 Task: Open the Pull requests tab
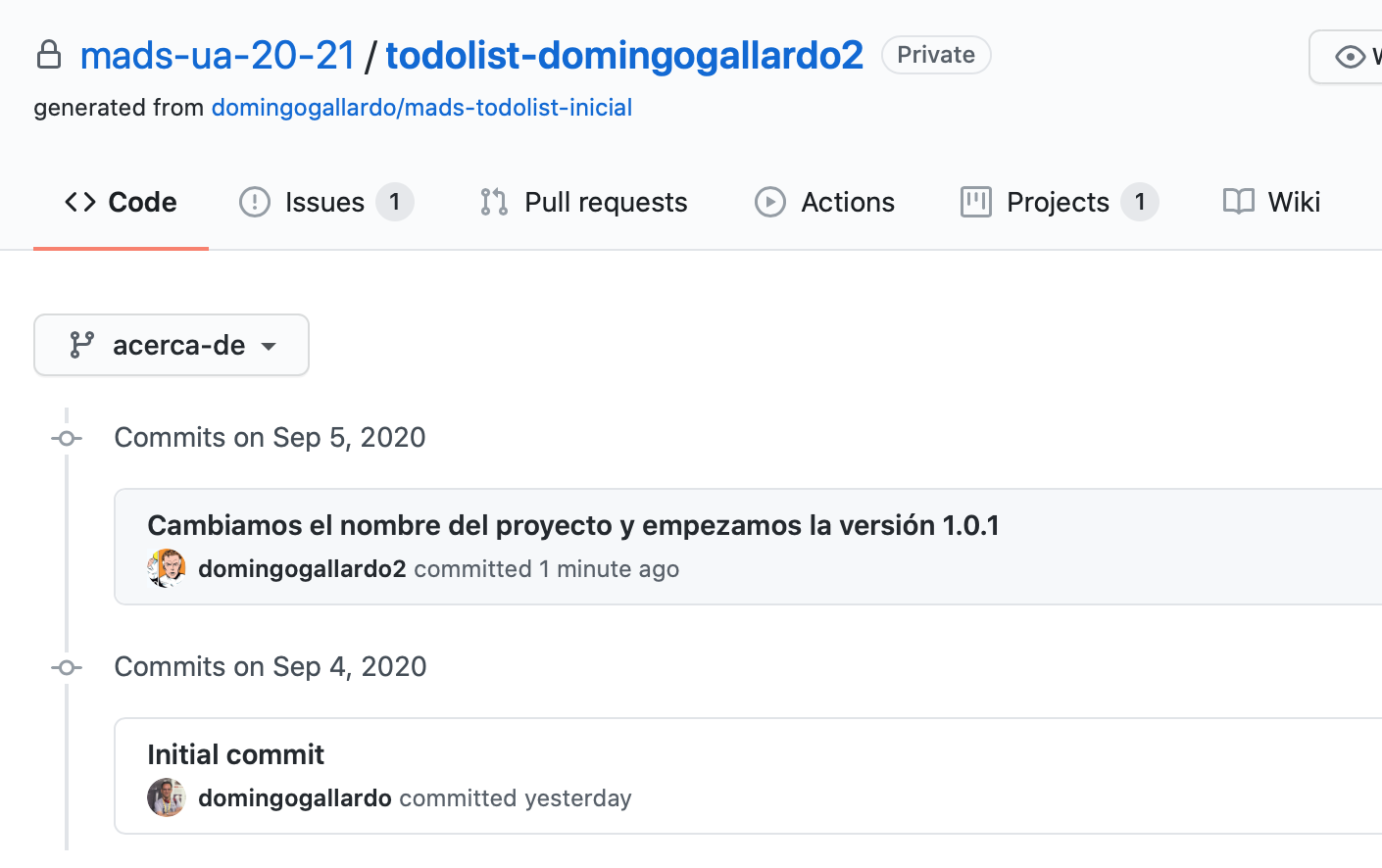point(584,202)
